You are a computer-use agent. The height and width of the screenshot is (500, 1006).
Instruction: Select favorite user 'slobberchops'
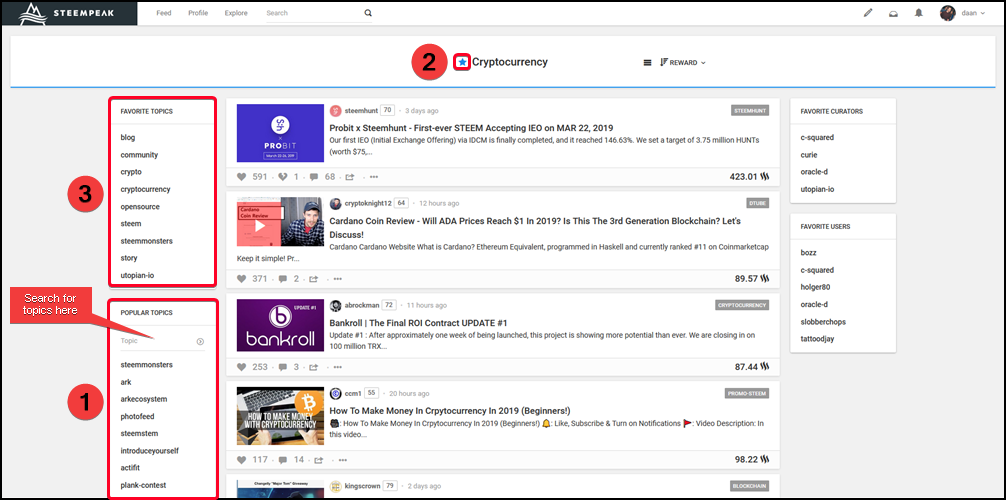822,322
